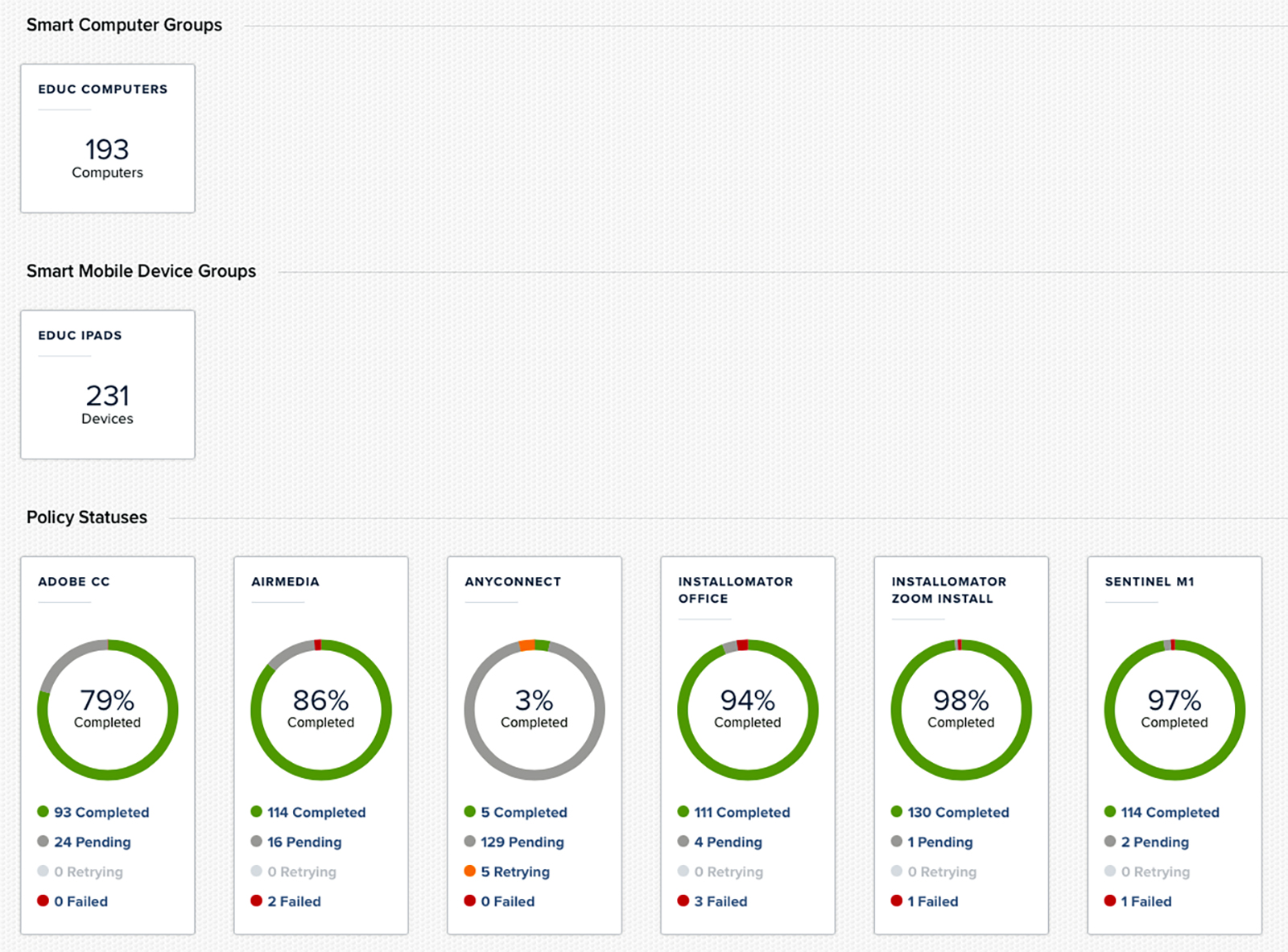Click the 231 Devices count
The width and height of the screenshot is (1288, 952).
click(x=107, y=404)
